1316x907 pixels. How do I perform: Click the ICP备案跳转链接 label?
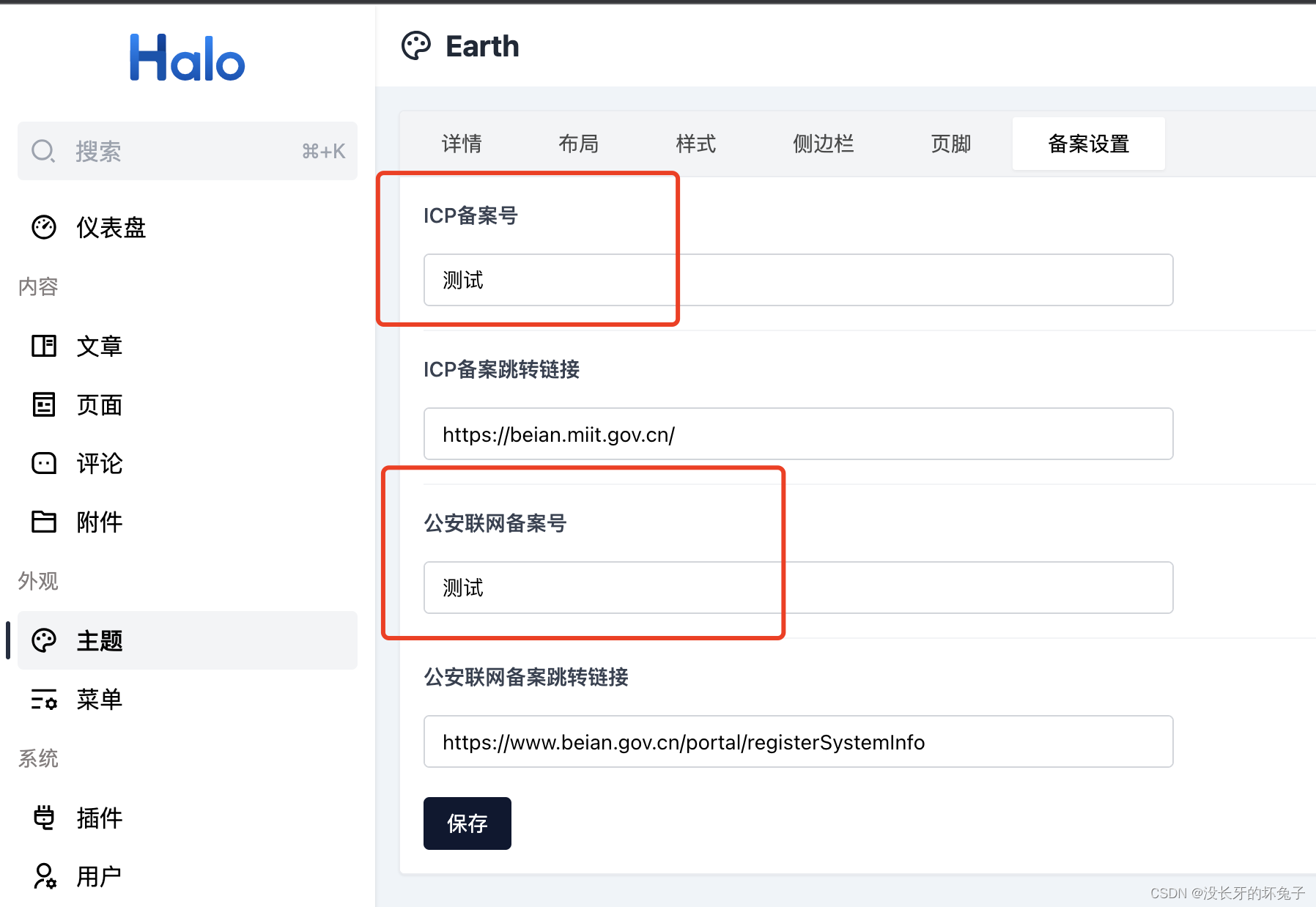502,369
